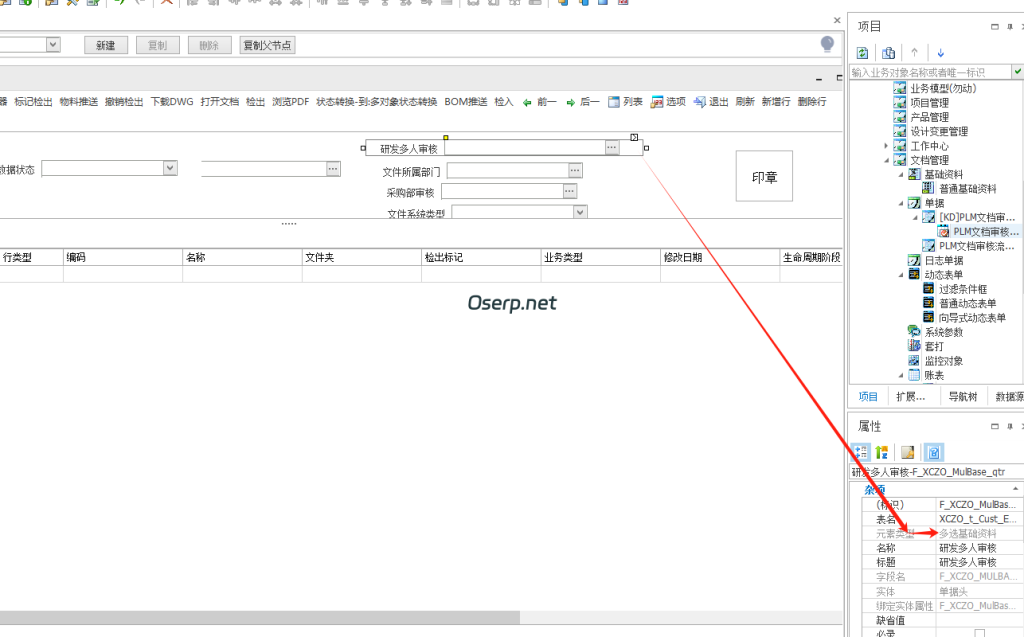Screen dimensions: 1024x637
Task: Click the refresh icon in project panel
Action: coord(863,53)
